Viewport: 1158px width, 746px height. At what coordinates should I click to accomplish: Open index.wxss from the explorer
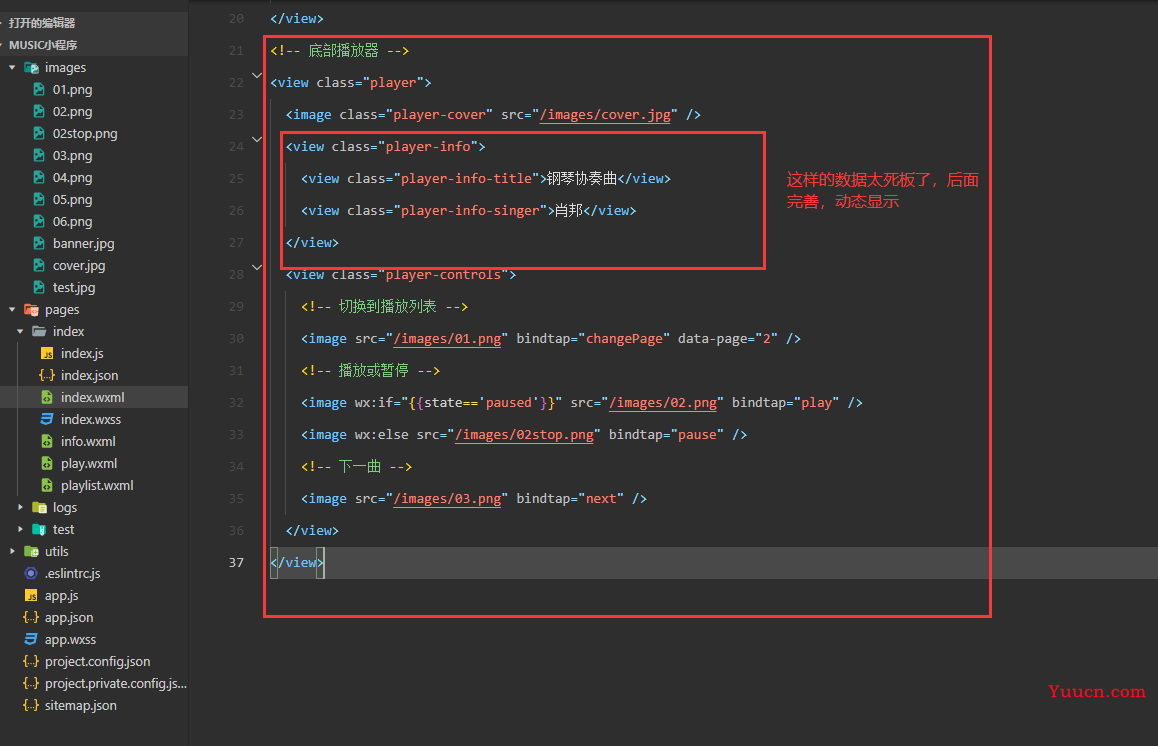click(91, 420)
